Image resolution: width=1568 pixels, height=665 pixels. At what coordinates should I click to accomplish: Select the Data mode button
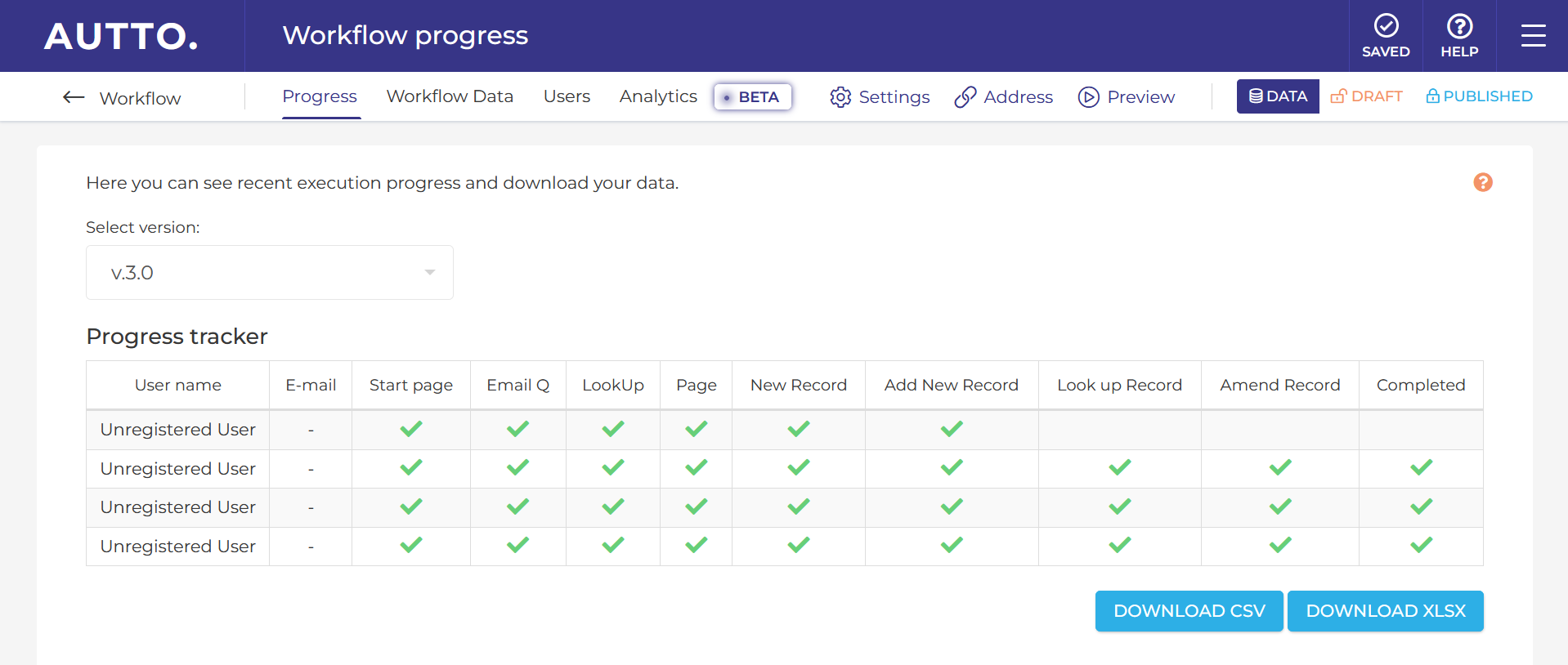(1277, 96)
